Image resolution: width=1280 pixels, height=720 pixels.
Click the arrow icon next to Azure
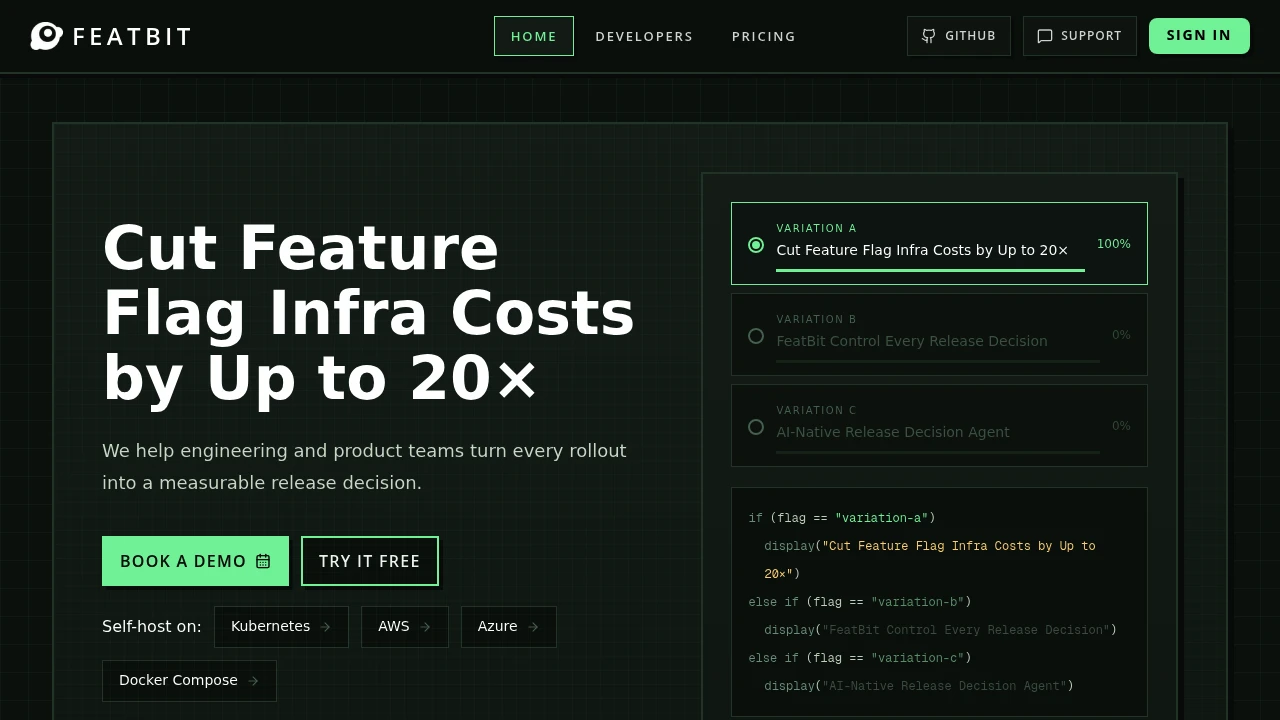(x=533, y=627)
